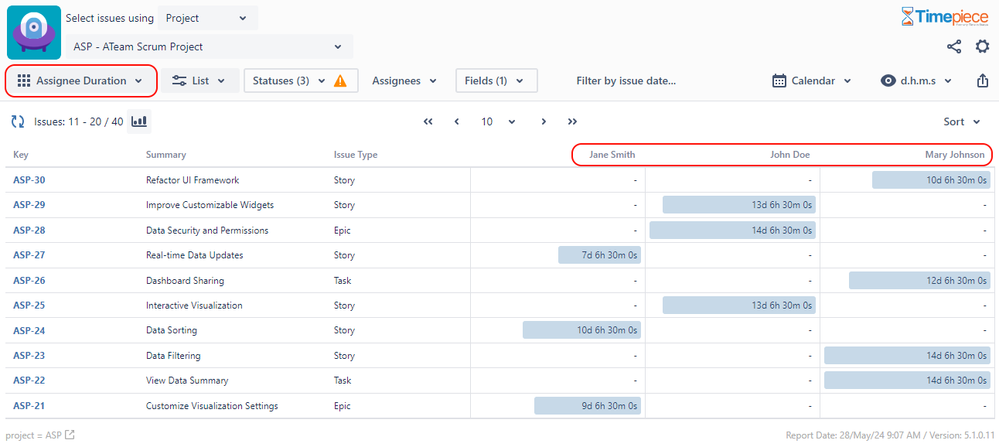Open issue ASP-30 link

pyautogui.click(x=29, y=180)
